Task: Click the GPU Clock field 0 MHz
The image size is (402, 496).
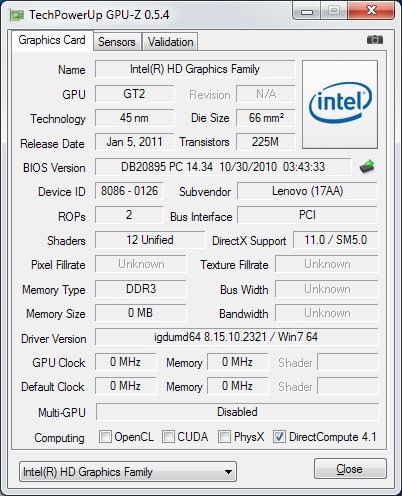Action: point(125,362)
